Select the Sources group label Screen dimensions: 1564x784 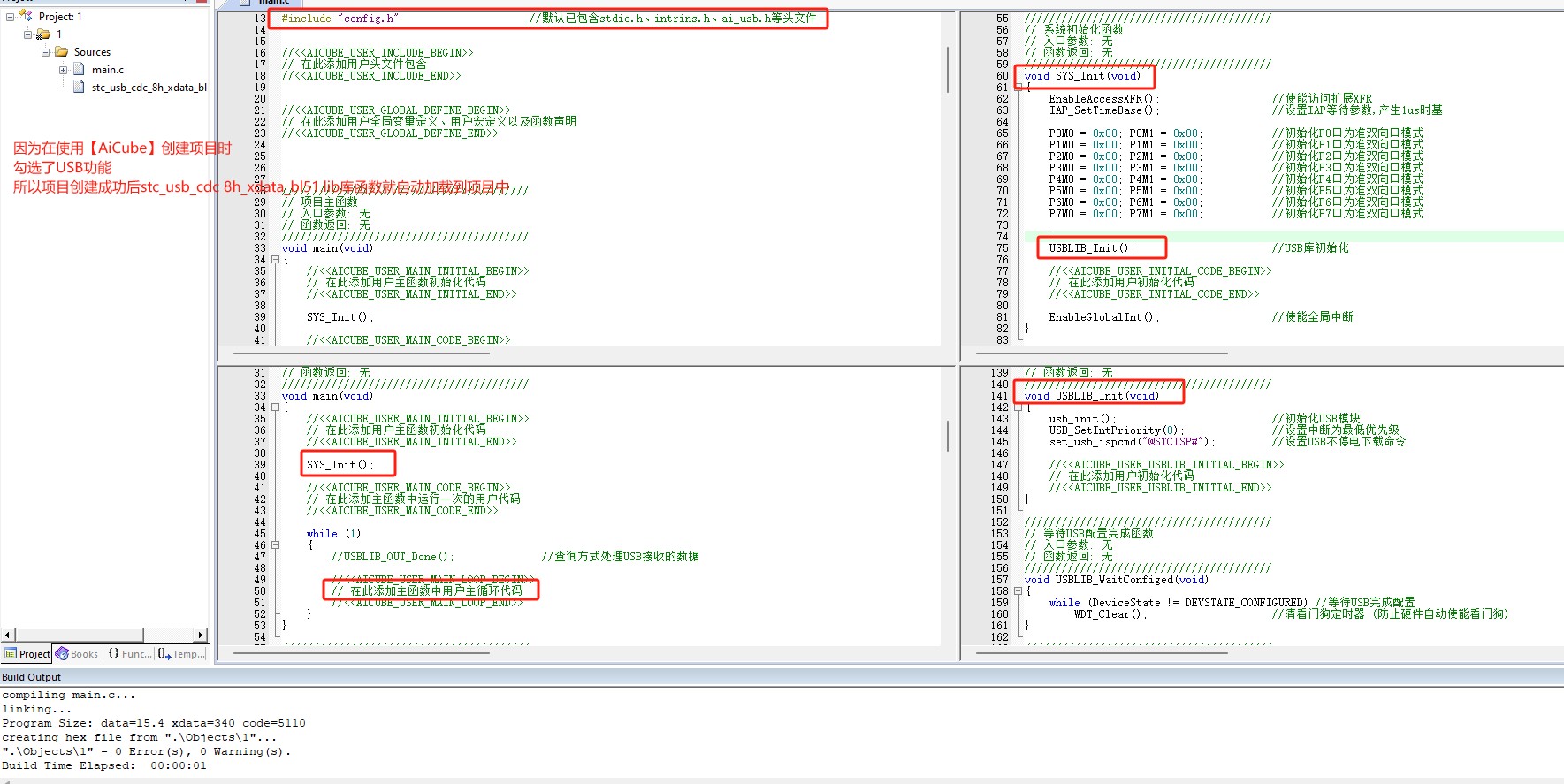92,52
